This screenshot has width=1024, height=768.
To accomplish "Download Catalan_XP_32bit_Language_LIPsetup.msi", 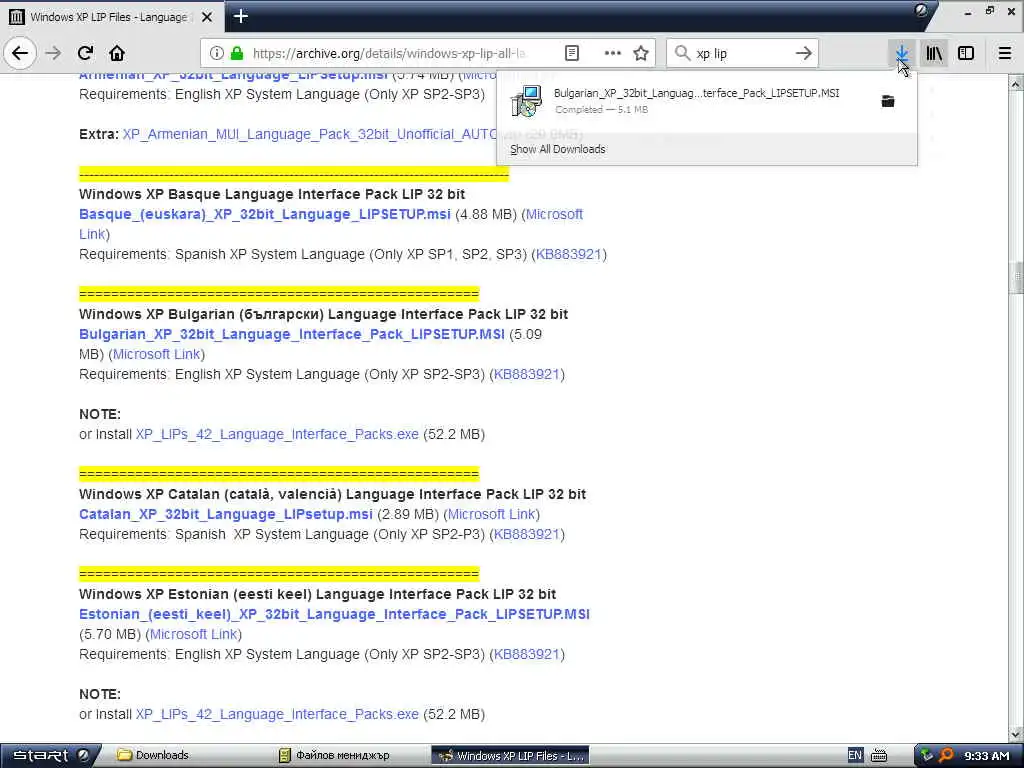I will pos(226,514).
